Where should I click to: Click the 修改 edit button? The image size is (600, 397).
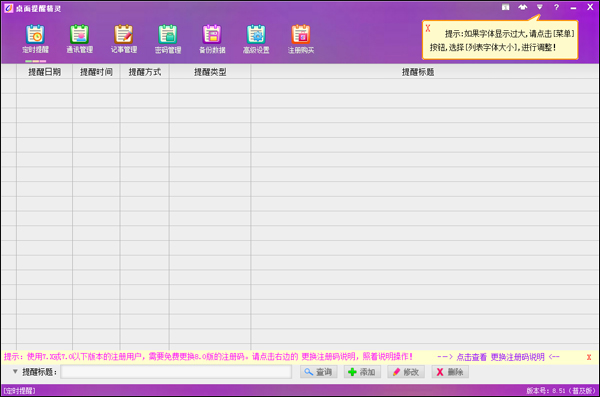click(x=406, y=372)
